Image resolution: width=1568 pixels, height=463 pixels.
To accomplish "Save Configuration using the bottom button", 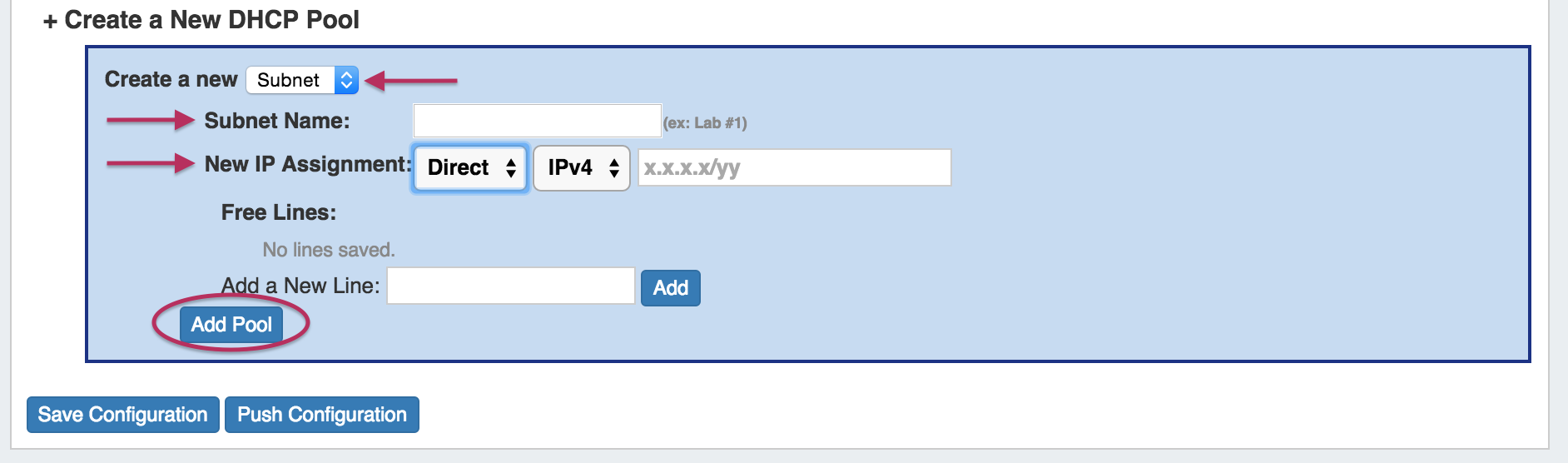I will (123, 415).
